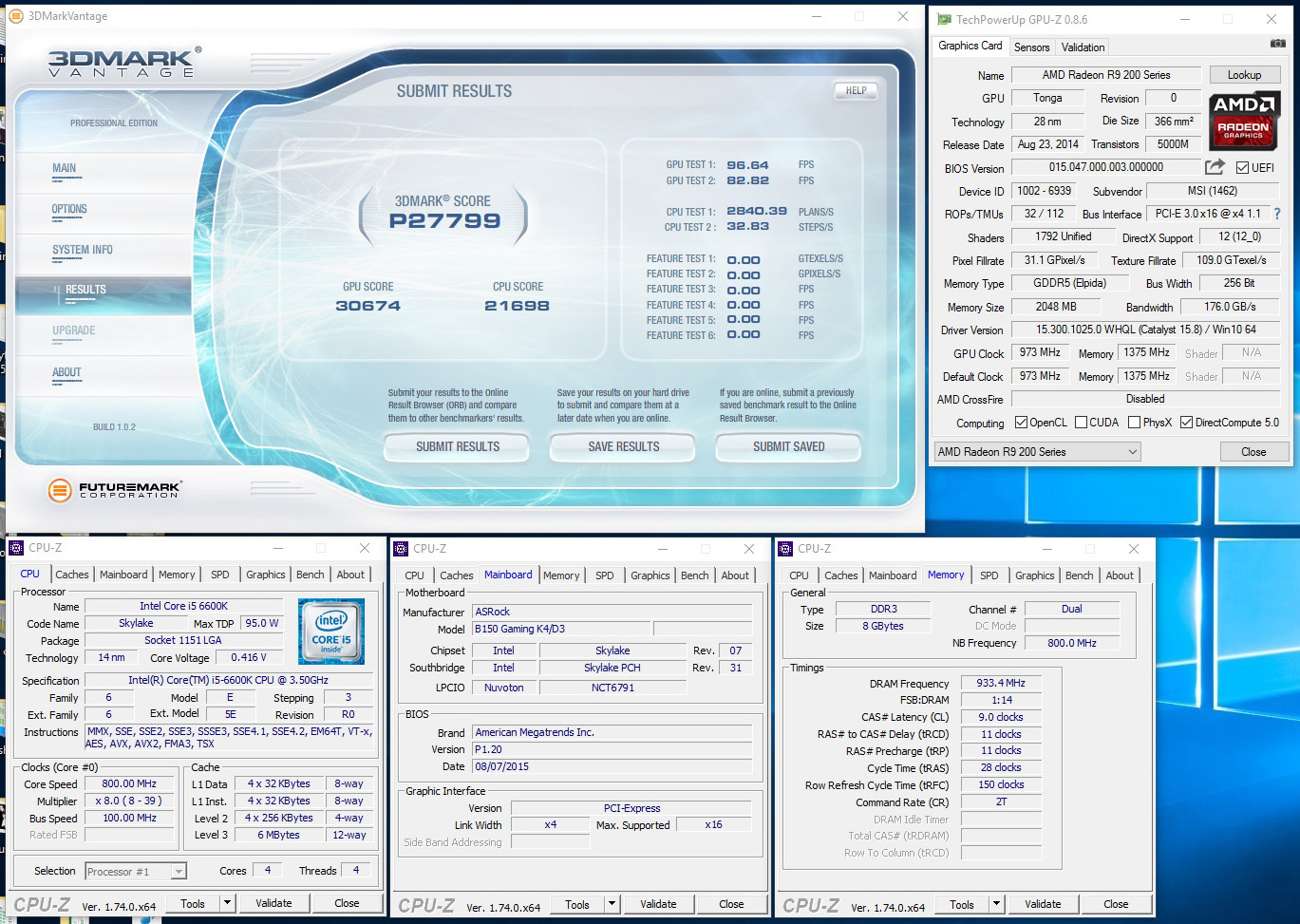Click title bar icon of CPU-Z Motherboard window

pyautogui.click(x=401, y=549)
